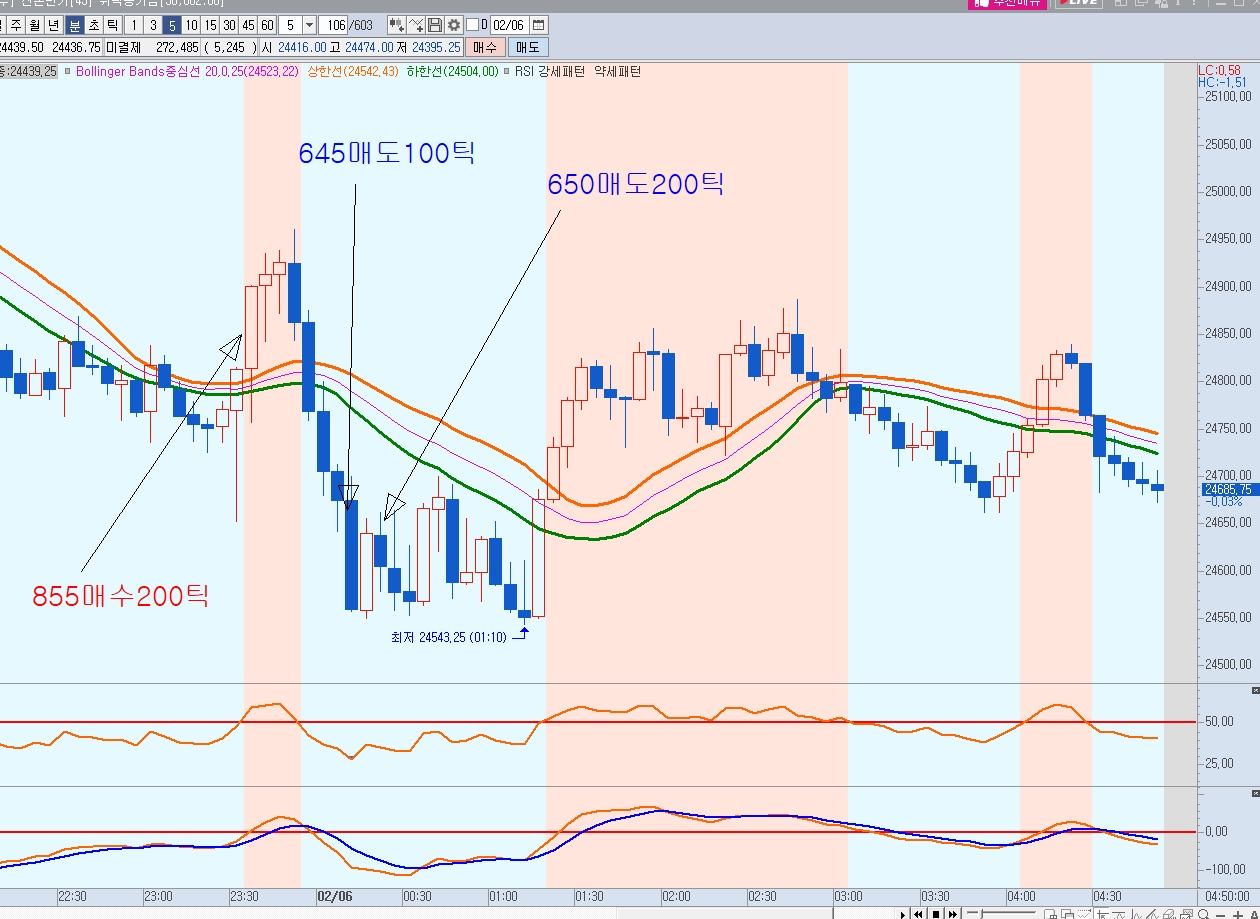Image resolution: width=1260 pixels, height=919 pixels.
Task: Click the rewind replay icon
Action: [917, 914]
